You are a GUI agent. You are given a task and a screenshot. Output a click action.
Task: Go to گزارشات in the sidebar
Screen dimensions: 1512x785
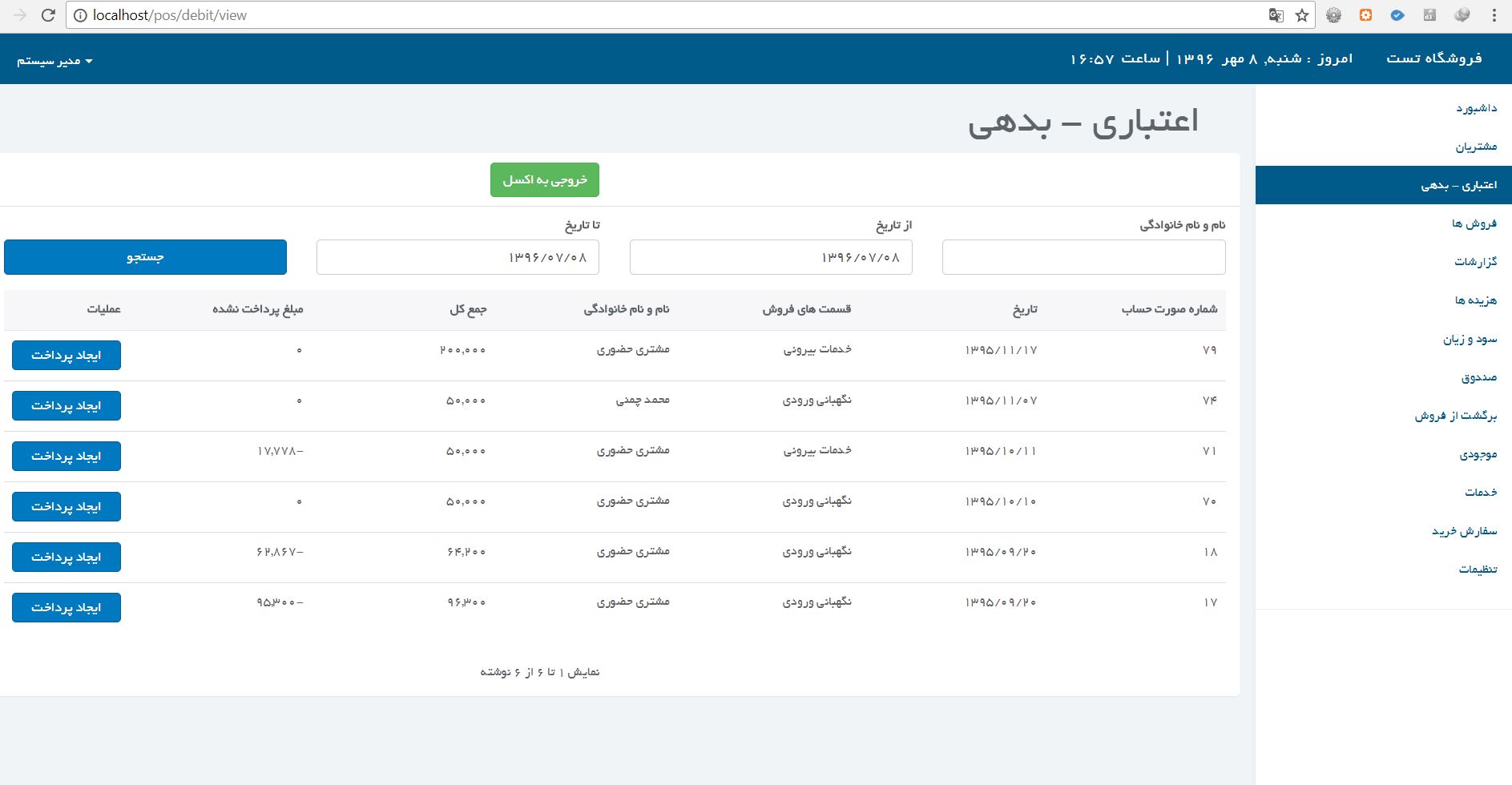pyautogui.click(x=1475, y=262)
